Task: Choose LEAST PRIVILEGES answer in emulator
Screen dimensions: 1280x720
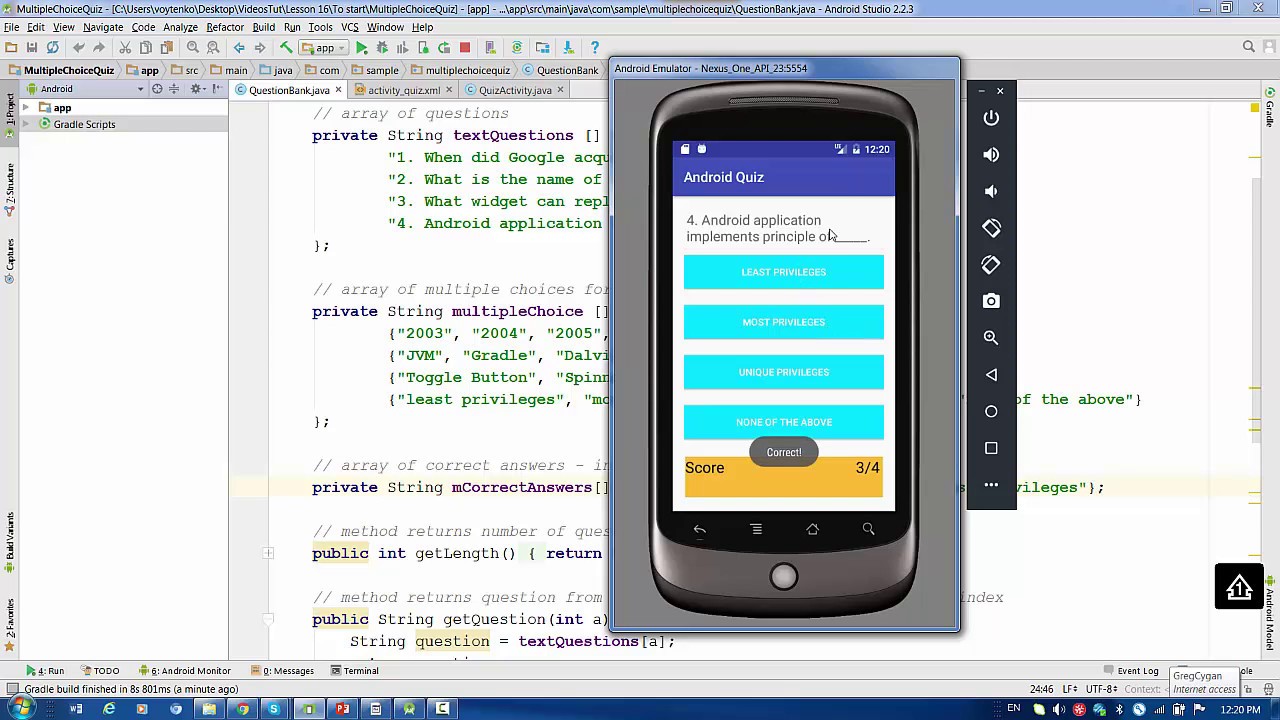Action: click(x=784, y=272)
